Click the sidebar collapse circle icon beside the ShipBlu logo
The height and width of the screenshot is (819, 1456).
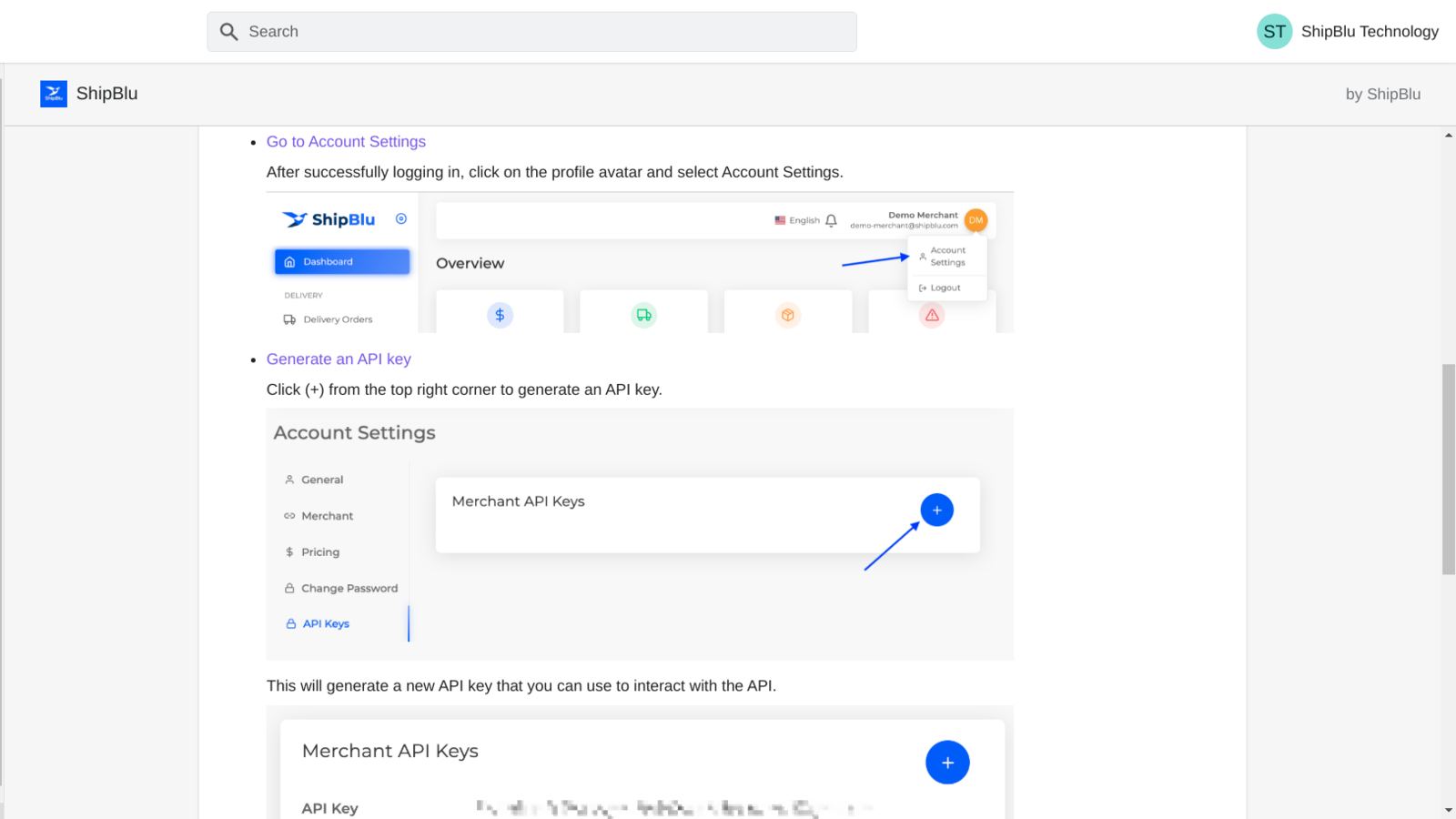pos(401,219)
